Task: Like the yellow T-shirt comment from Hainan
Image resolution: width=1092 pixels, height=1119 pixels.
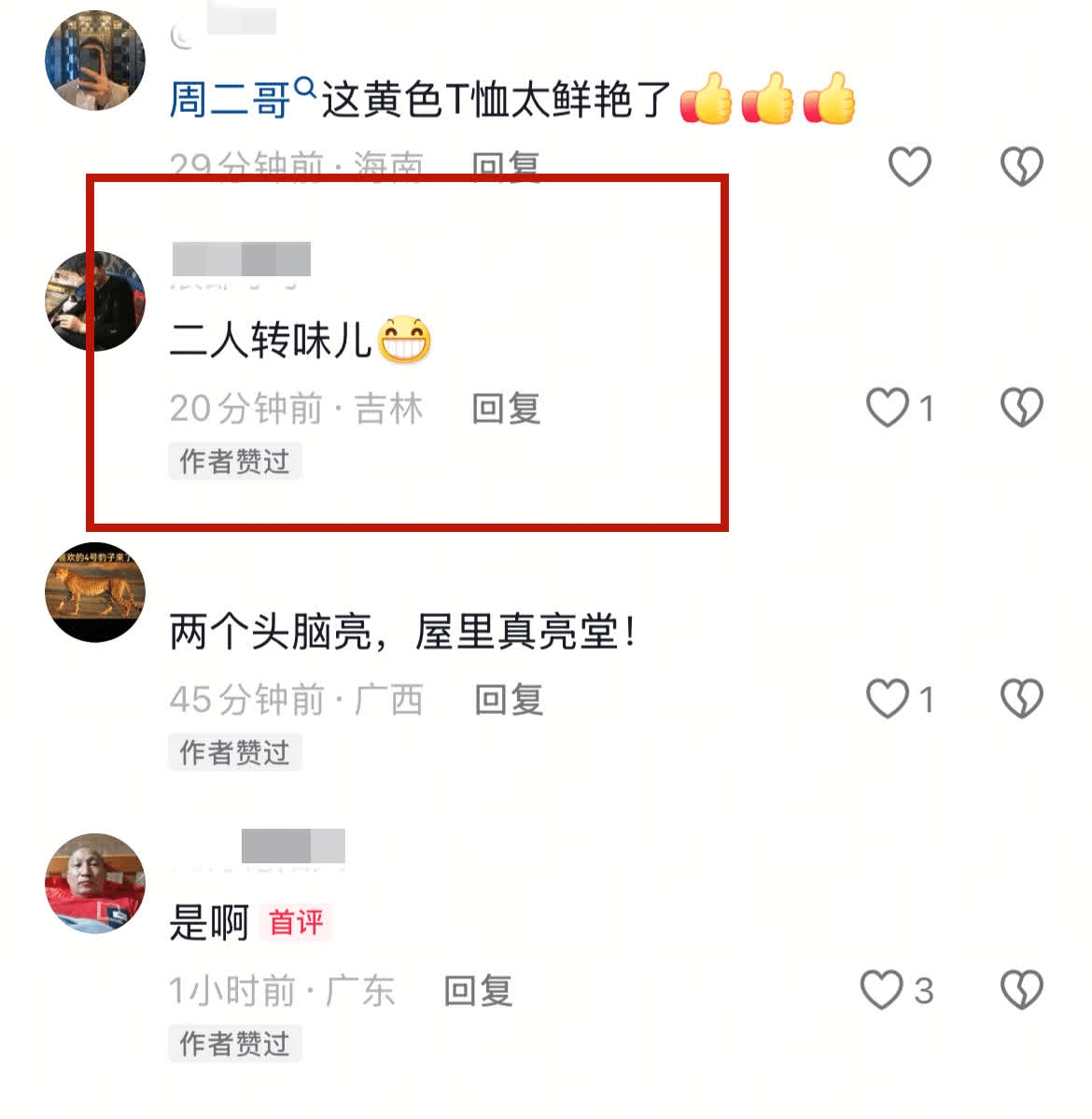Action: [x=909, y=165]
